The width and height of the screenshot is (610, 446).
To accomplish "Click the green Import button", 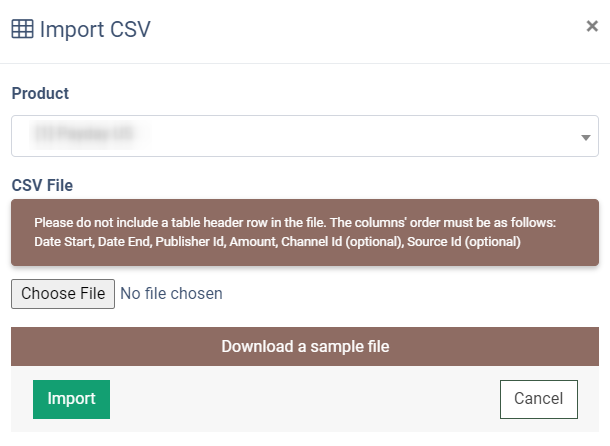I will click(72, 399).
